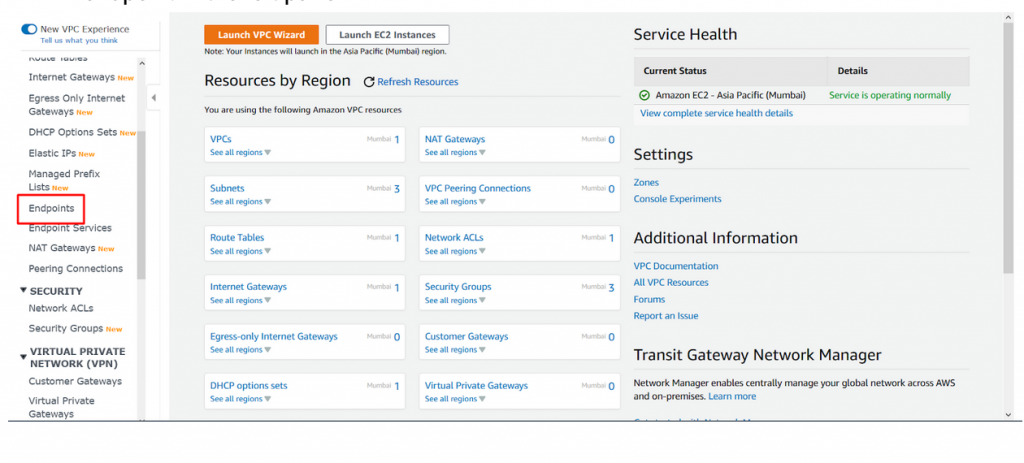Screen dimensions: 1024x463
Task: Click the Refresh Resources circular arrow icon
Action: [369, 82]
